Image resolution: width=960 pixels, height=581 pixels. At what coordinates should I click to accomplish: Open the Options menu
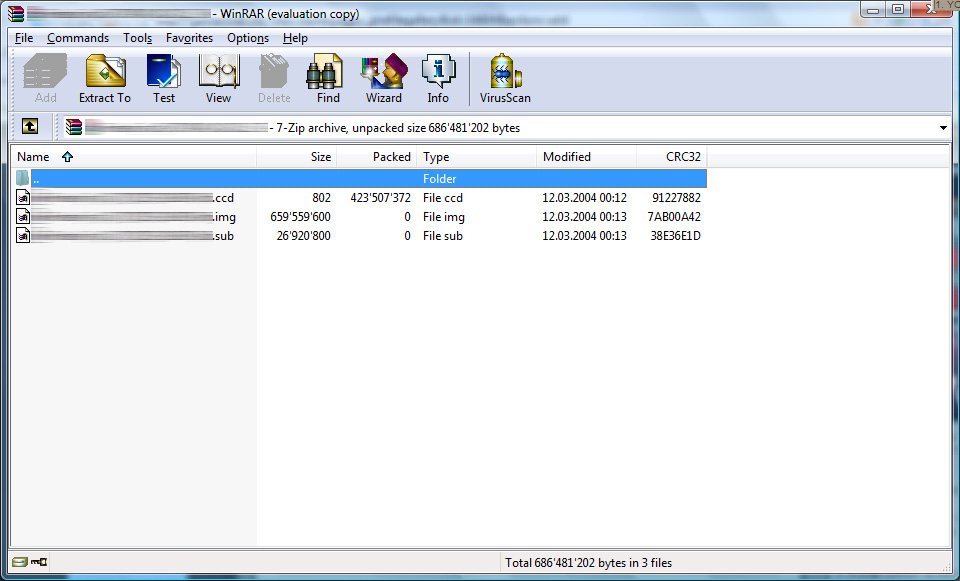[x=248, y=38]
